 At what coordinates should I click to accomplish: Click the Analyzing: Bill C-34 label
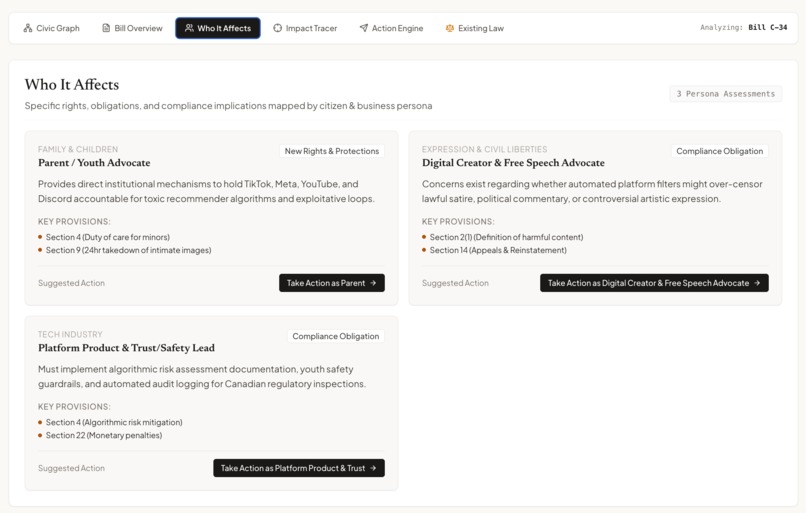pyautogui.click(x=743, y=28)
